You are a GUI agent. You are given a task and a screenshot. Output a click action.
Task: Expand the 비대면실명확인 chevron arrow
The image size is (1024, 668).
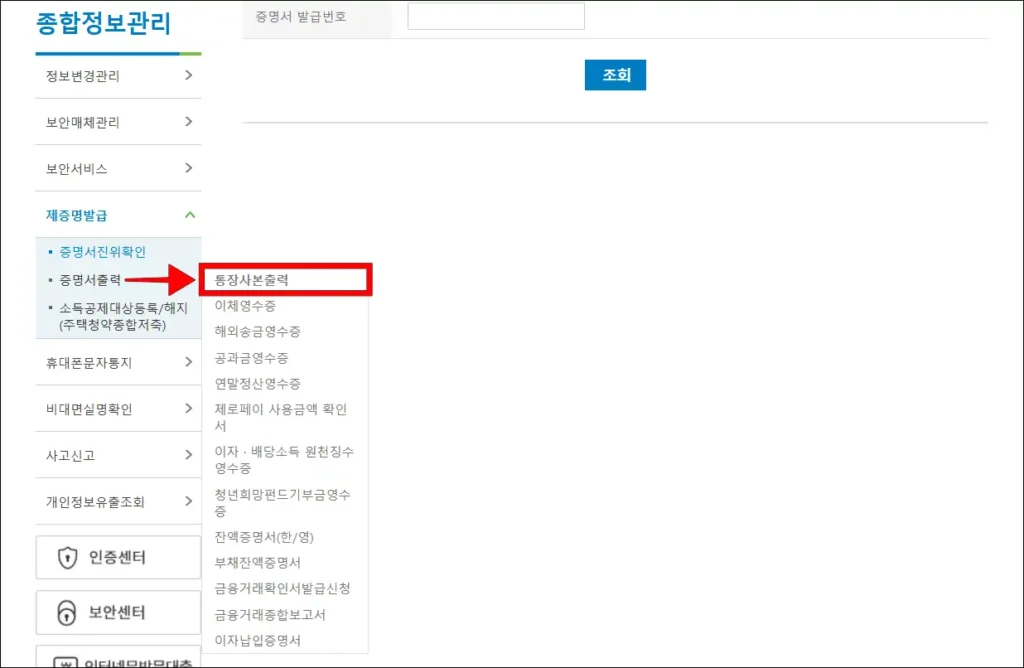189,408
